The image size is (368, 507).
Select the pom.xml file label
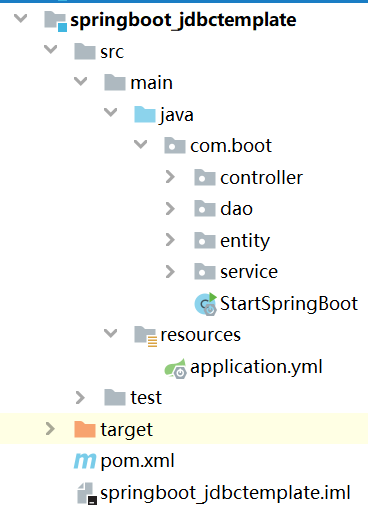(137, 461)
